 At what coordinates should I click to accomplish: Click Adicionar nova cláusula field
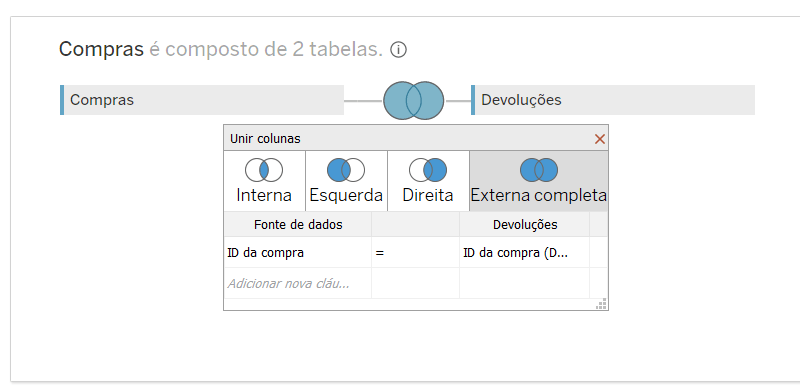298,283
